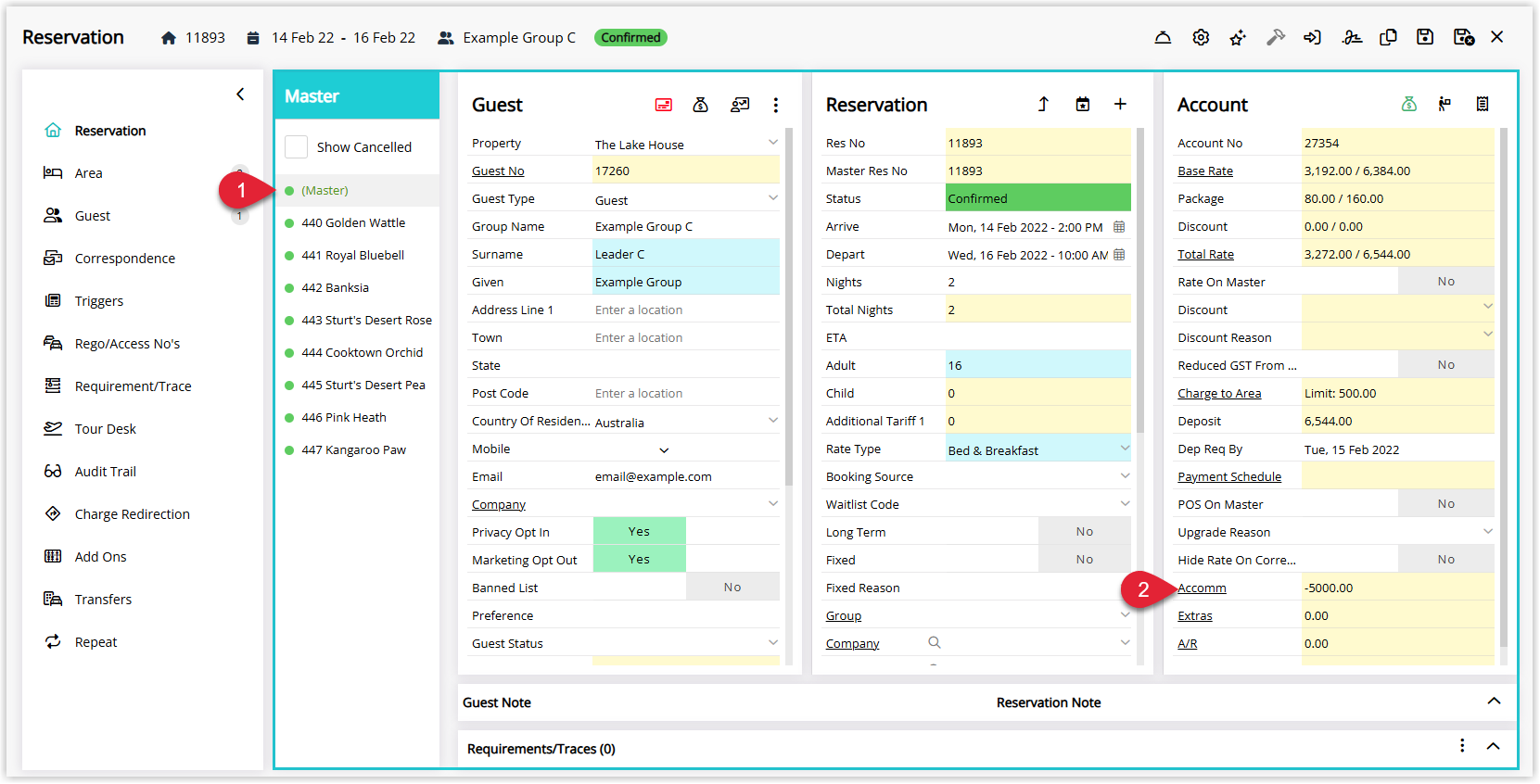Open the three-dot menu in the Guest panel
The image size is (1540, 784).
tap(776, 105)
